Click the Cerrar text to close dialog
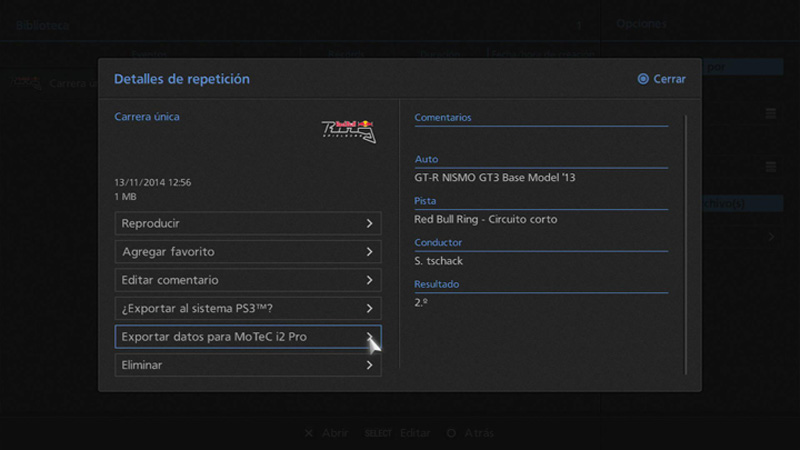 point(669,79)
